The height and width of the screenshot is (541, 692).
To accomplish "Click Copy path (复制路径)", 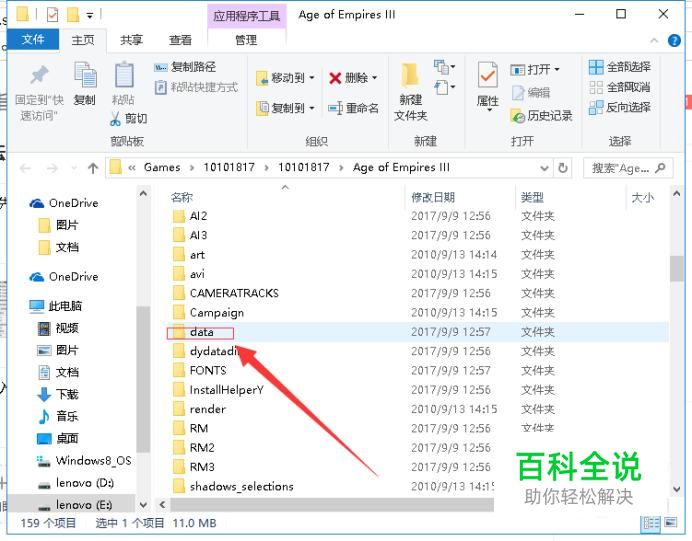I will [x=185, y=67].
